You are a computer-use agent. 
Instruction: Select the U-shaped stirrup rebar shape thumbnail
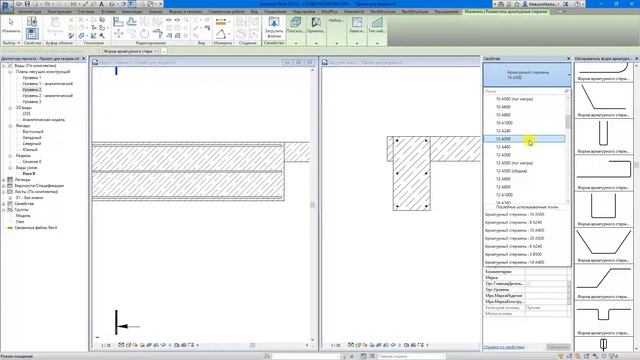(604, 137)
